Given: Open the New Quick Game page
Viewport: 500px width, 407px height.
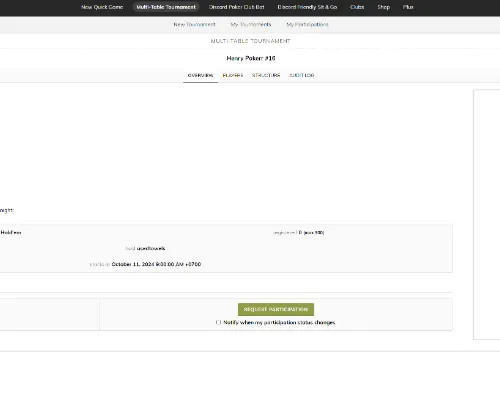Looking at the screenshot, I should pyautogui.click(x=102, y=7).
